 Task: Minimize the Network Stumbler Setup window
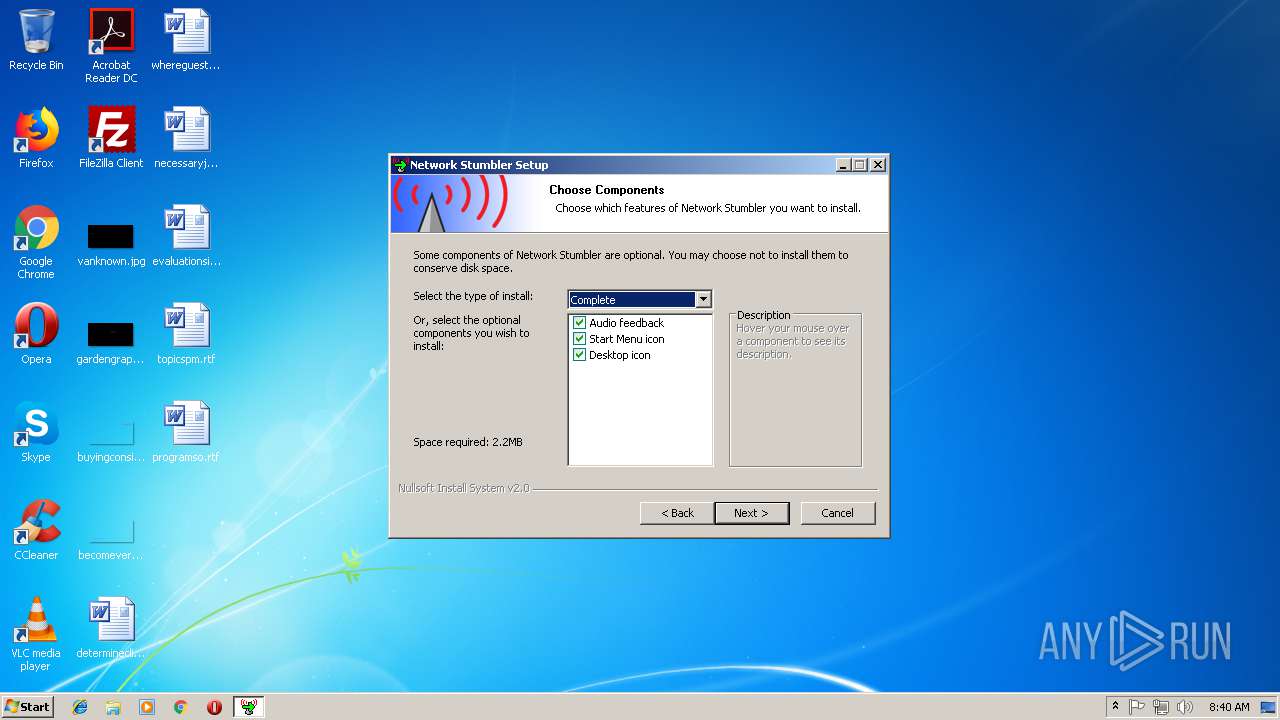point(843,165)
